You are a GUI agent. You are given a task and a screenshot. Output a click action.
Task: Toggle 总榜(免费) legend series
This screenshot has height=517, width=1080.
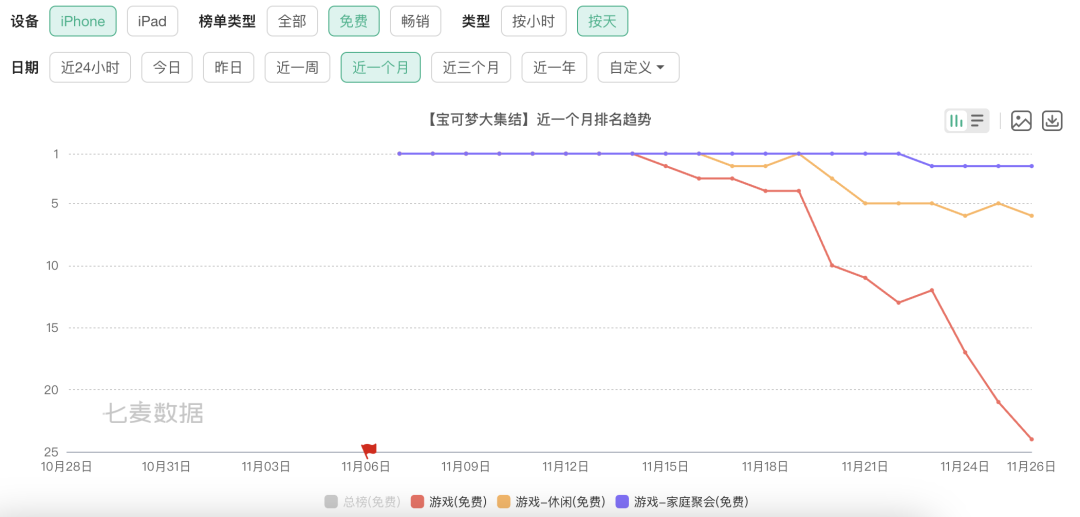click(x=361, y=502)
